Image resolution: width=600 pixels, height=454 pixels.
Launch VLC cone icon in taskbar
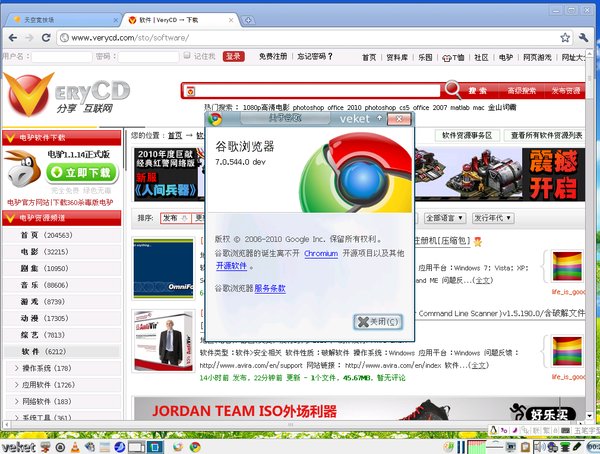[75, 447]
